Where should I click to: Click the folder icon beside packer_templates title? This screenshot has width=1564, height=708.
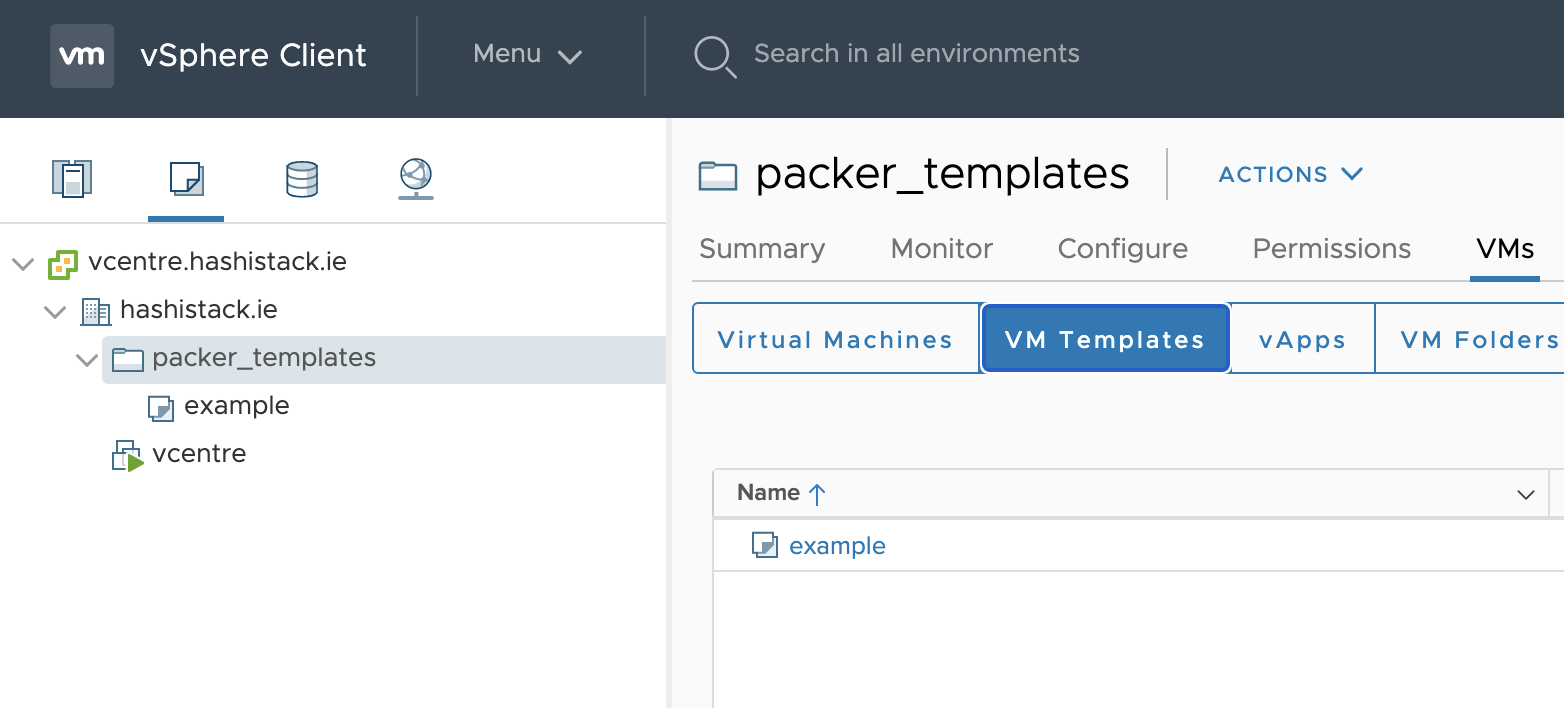coord(718,176)
